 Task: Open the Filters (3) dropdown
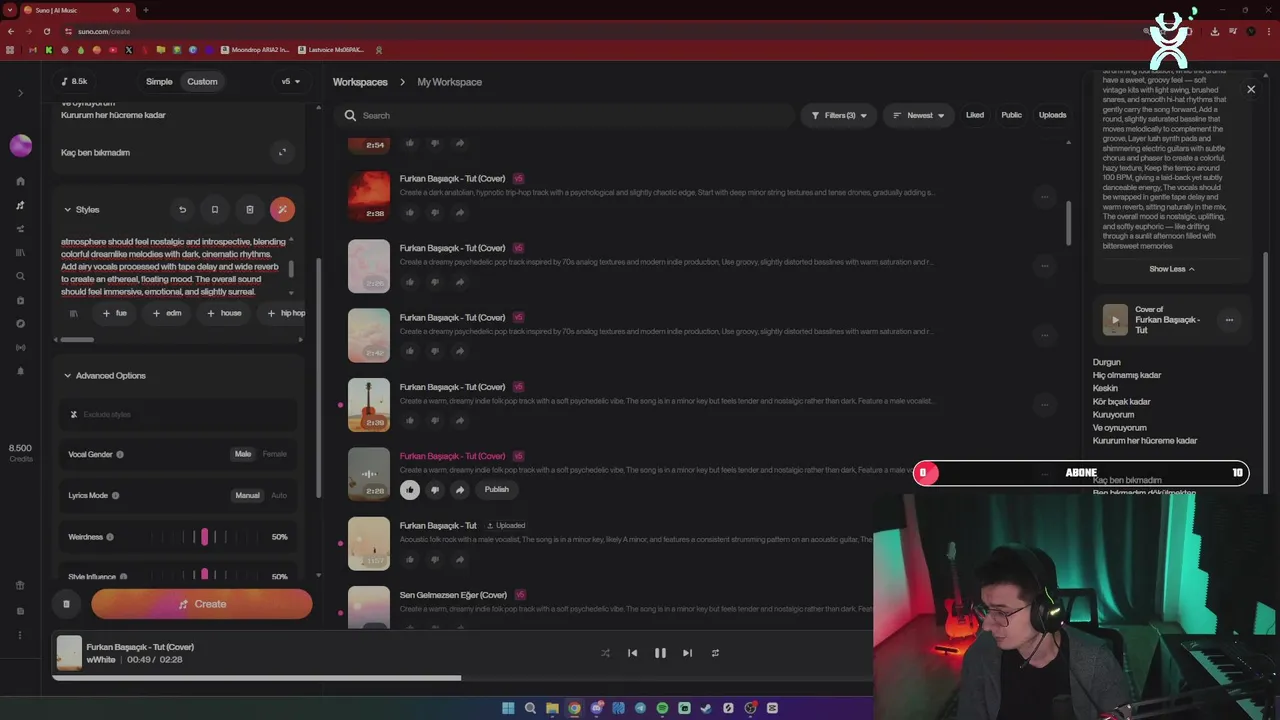point(839,115)
